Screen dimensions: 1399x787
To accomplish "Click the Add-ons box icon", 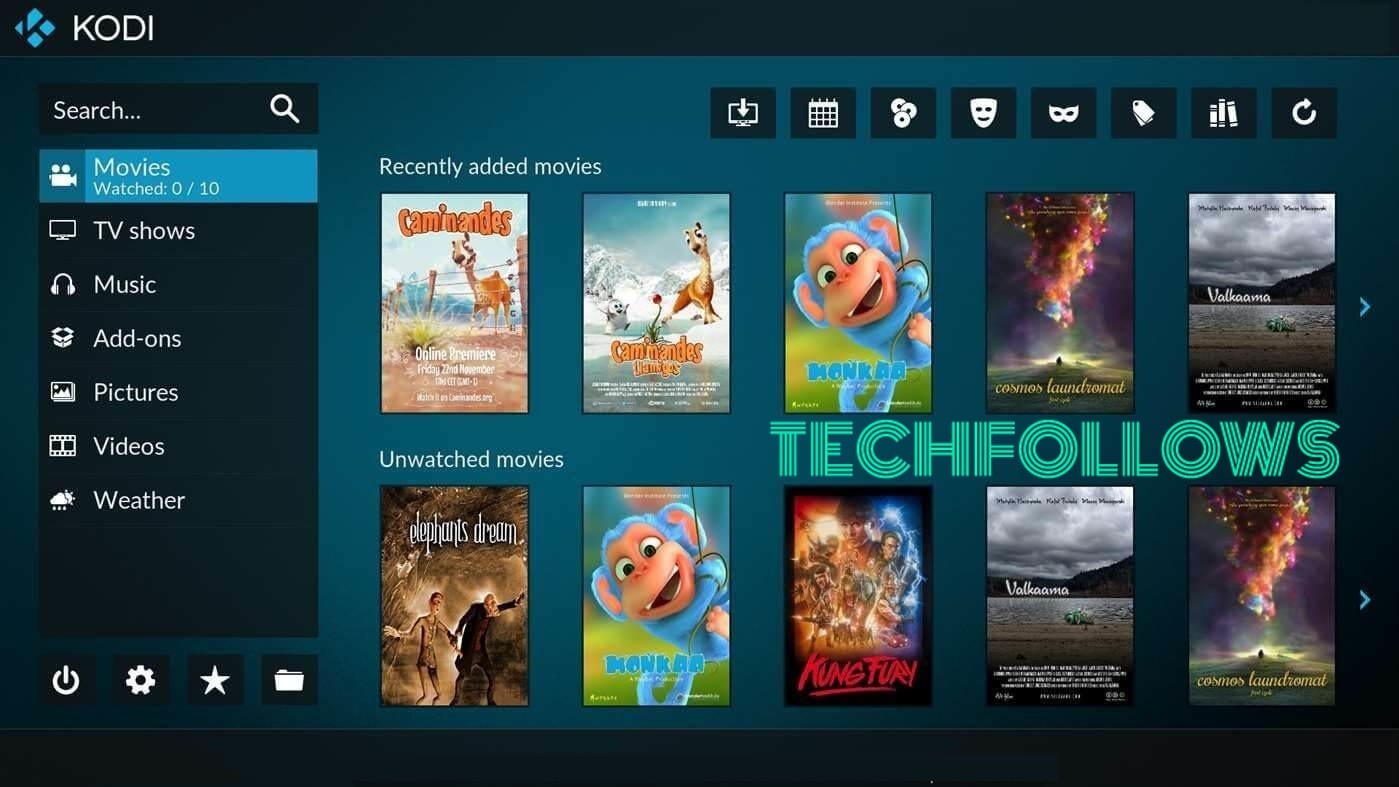I will (63, 338).
